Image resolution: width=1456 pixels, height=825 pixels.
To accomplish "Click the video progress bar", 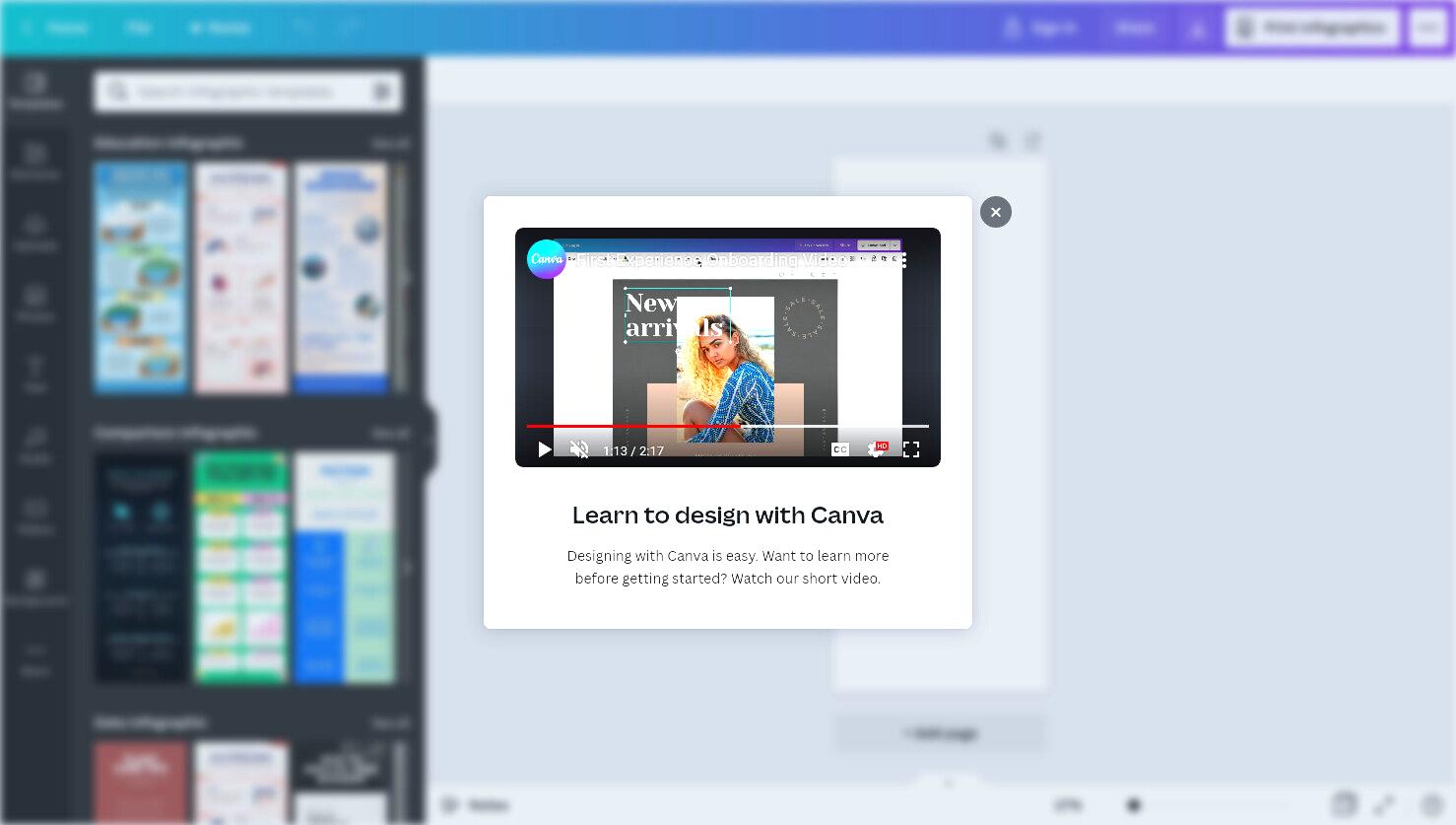I will tap(727, 426).
